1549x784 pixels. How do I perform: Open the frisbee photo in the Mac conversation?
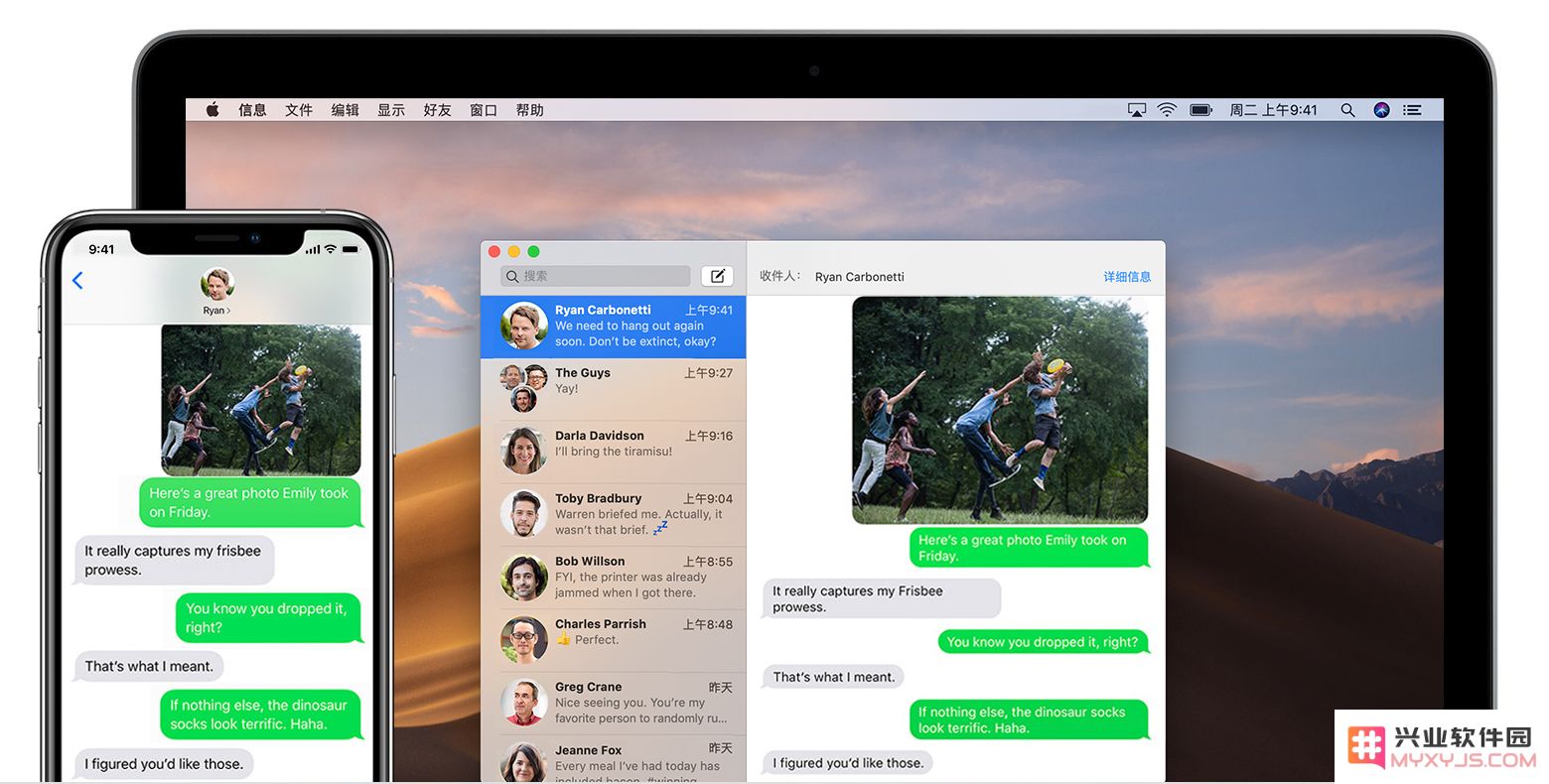[x=1000, y=410]
